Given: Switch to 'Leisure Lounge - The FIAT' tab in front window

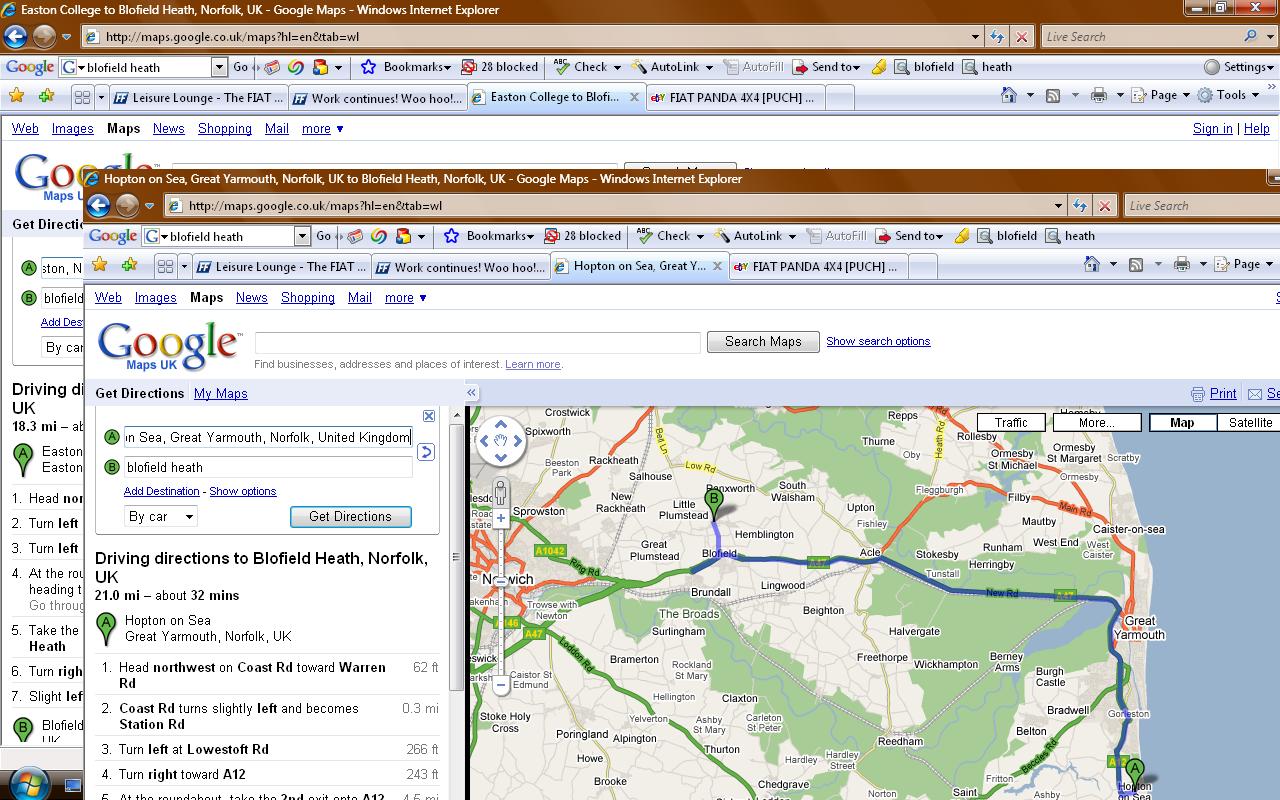Looking at the screenshot, I should pos(279,267).
